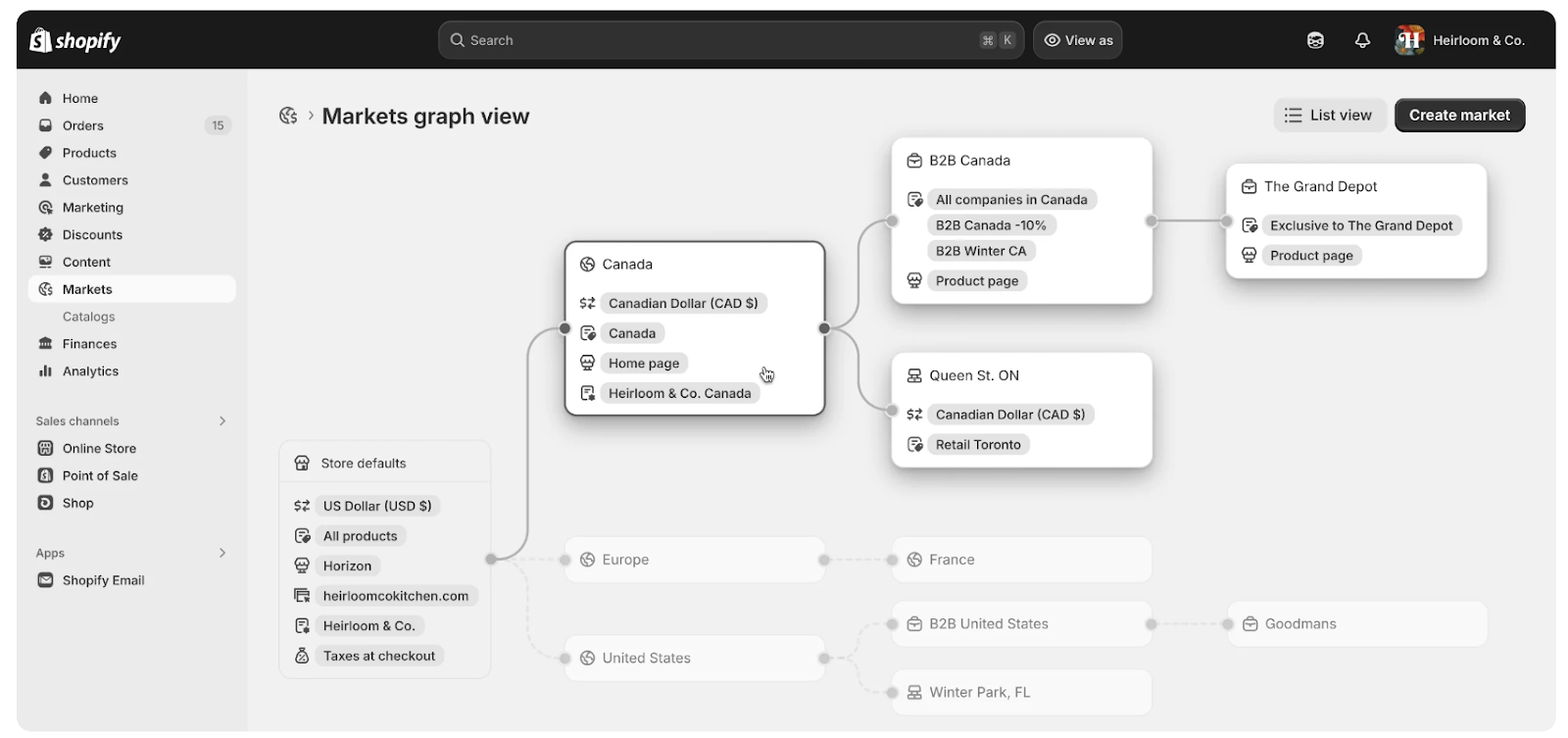Expand the Apps section chevron
This screenshot has width=1568, height=738.
click(222, 553)
